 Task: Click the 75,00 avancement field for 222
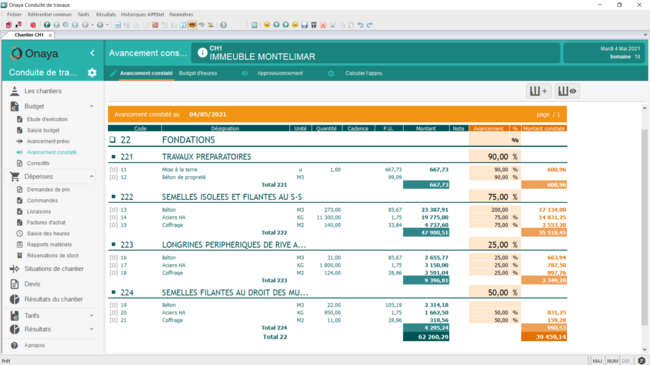point(490,197)
